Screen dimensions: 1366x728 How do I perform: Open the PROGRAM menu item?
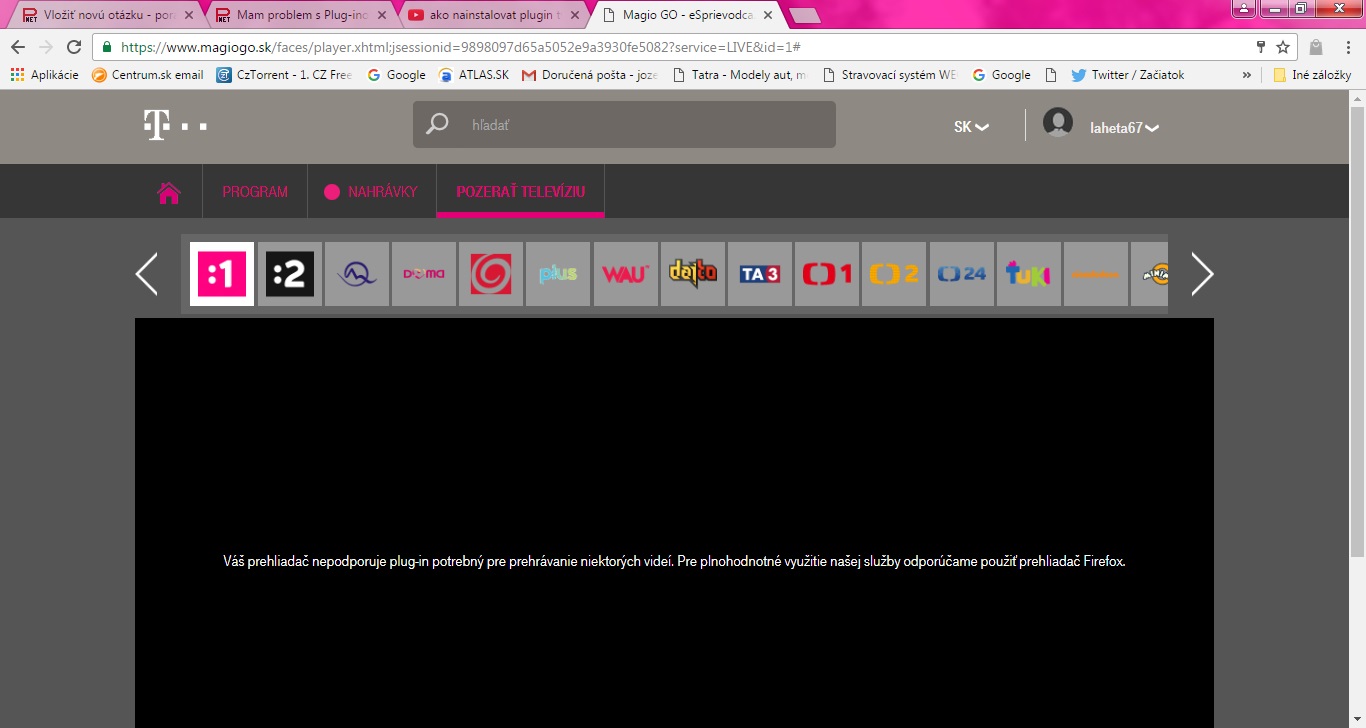pos(255,192)
